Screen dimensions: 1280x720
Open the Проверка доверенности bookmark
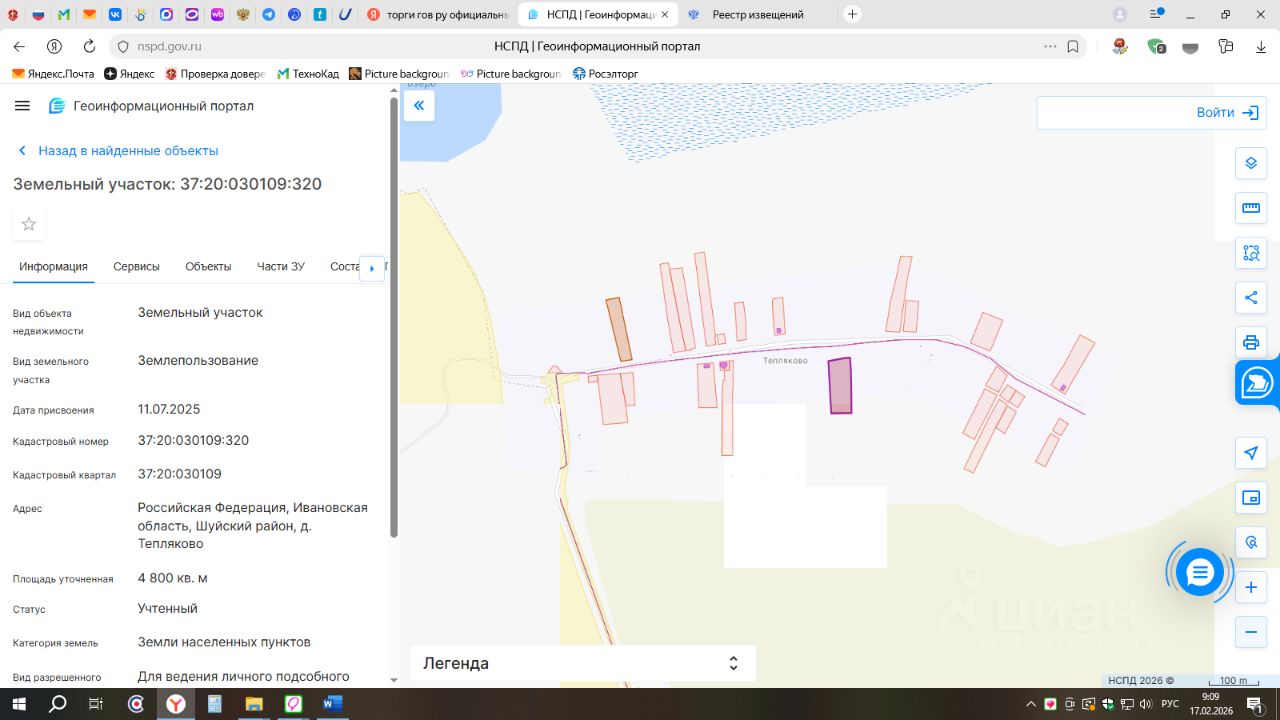pos(215,74)
